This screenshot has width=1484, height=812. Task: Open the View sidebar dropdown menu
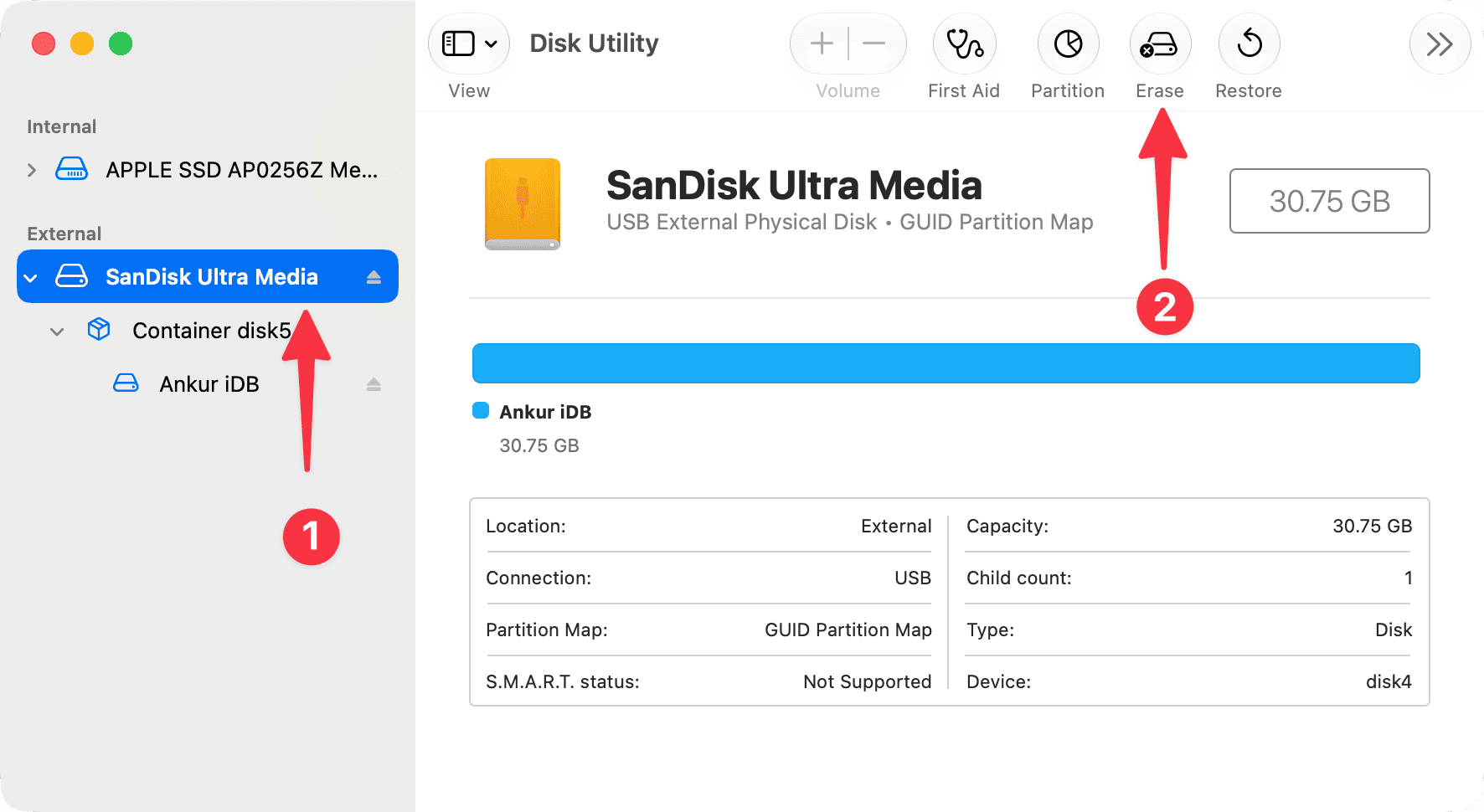pos(469,44)
